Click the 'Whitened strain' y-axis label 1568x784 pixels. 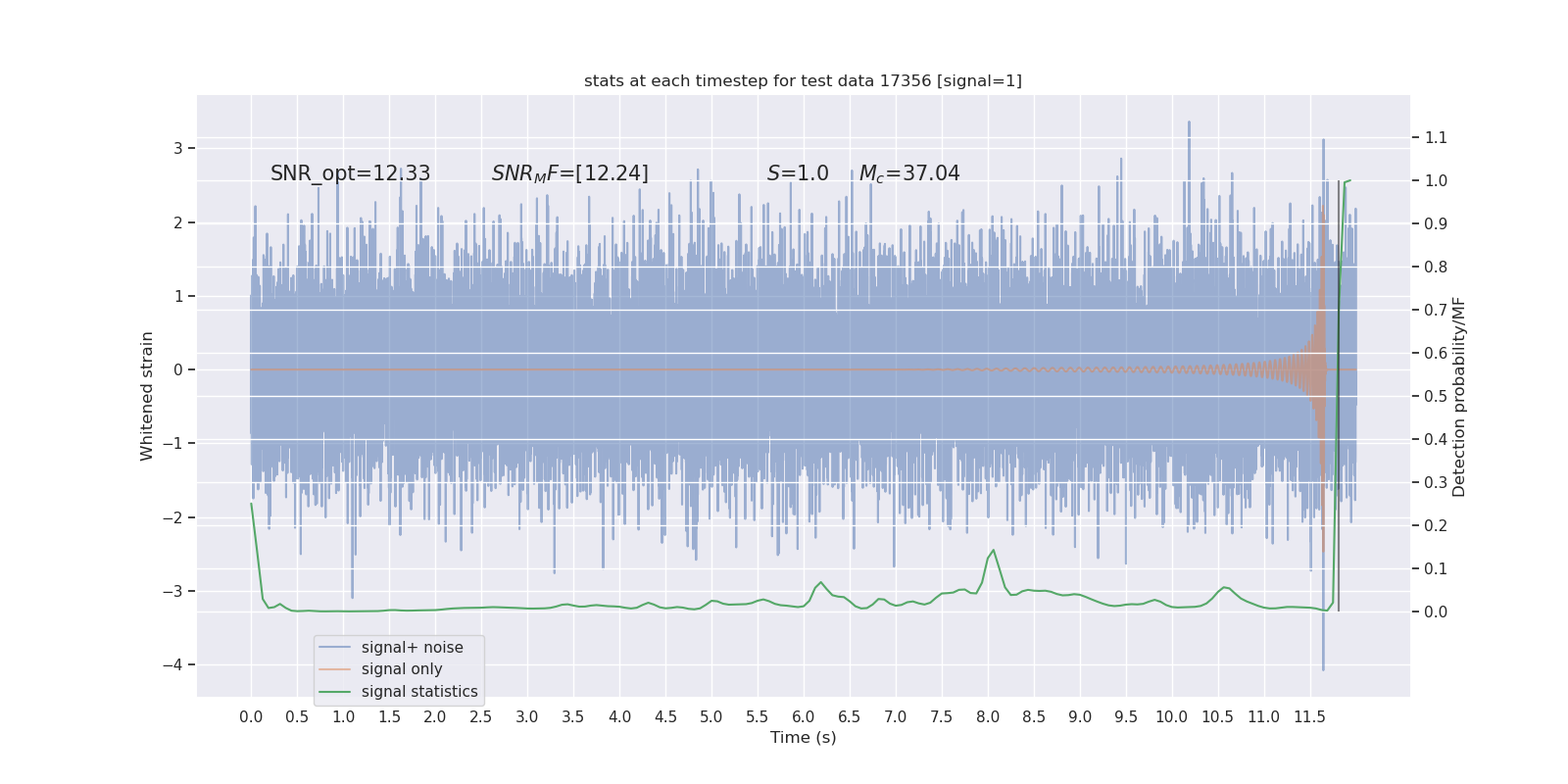[x=147, y=396]
